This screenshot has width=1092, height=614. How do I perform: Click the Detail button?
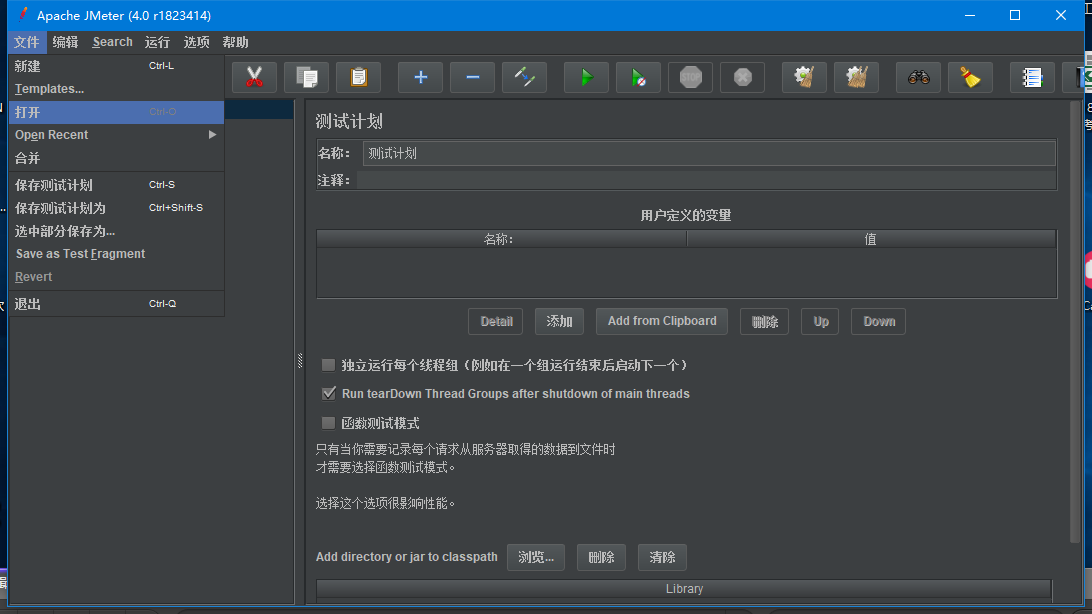click(497, 322)
